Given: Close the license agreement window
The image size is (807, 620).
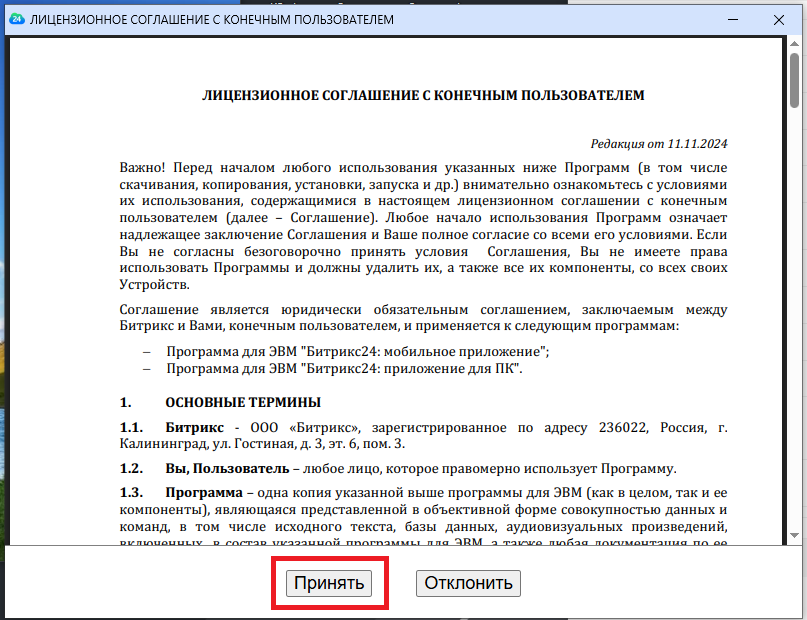Looking at the screenshot, I should pos(779,20).
